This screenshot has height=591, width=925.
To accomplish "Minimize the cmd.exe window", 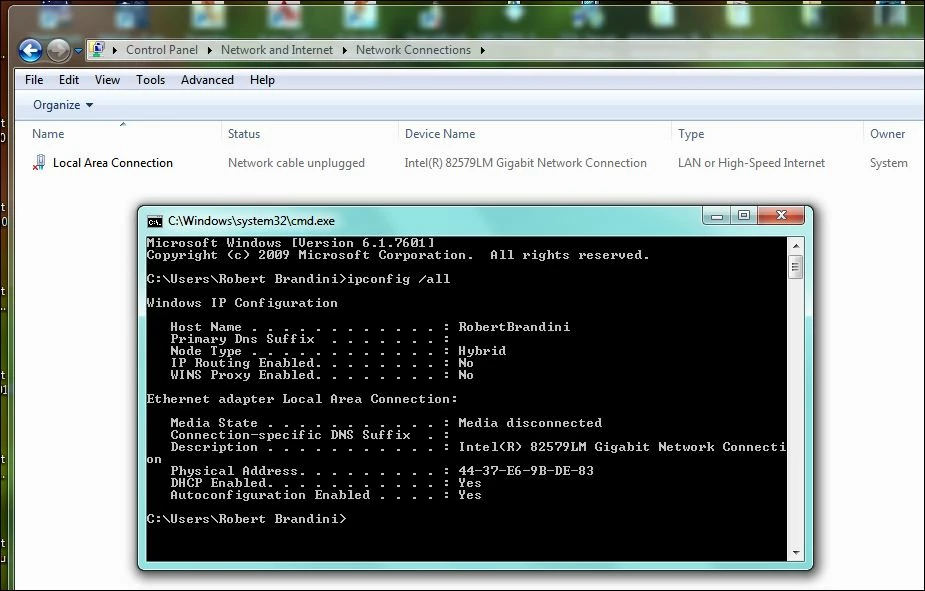I will 717,216.
